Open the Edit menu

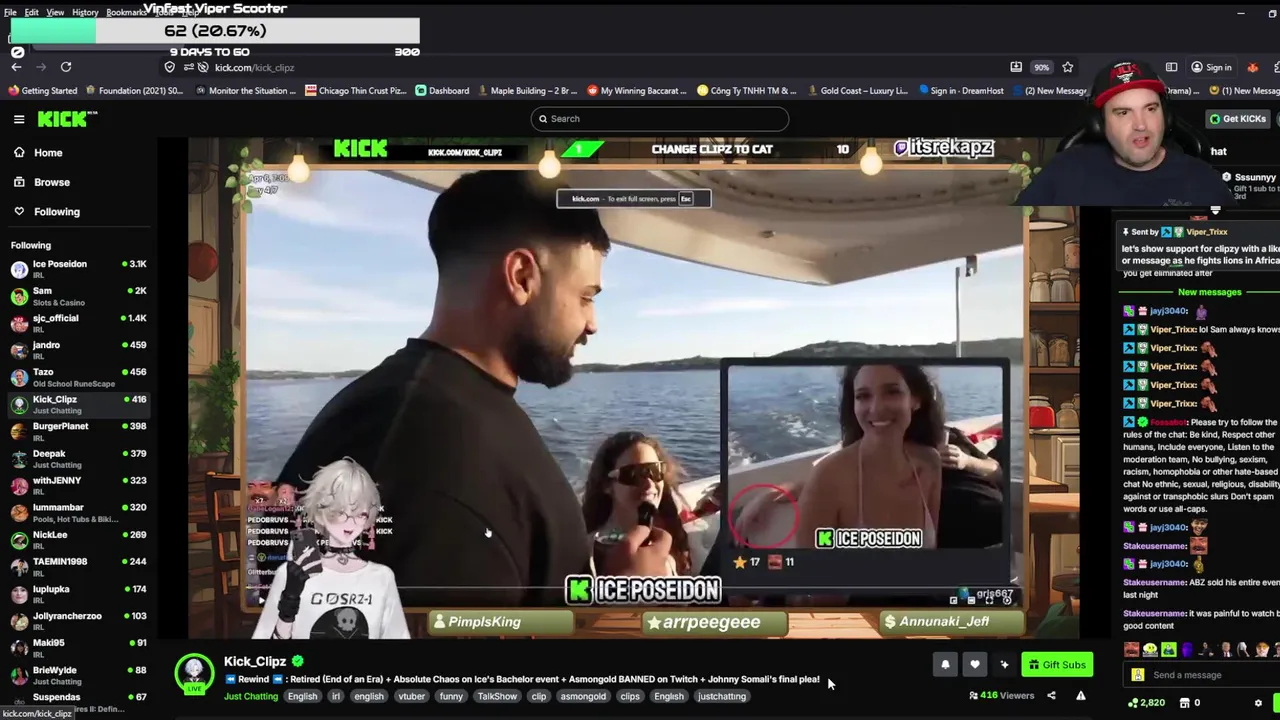tap(31, 13)
